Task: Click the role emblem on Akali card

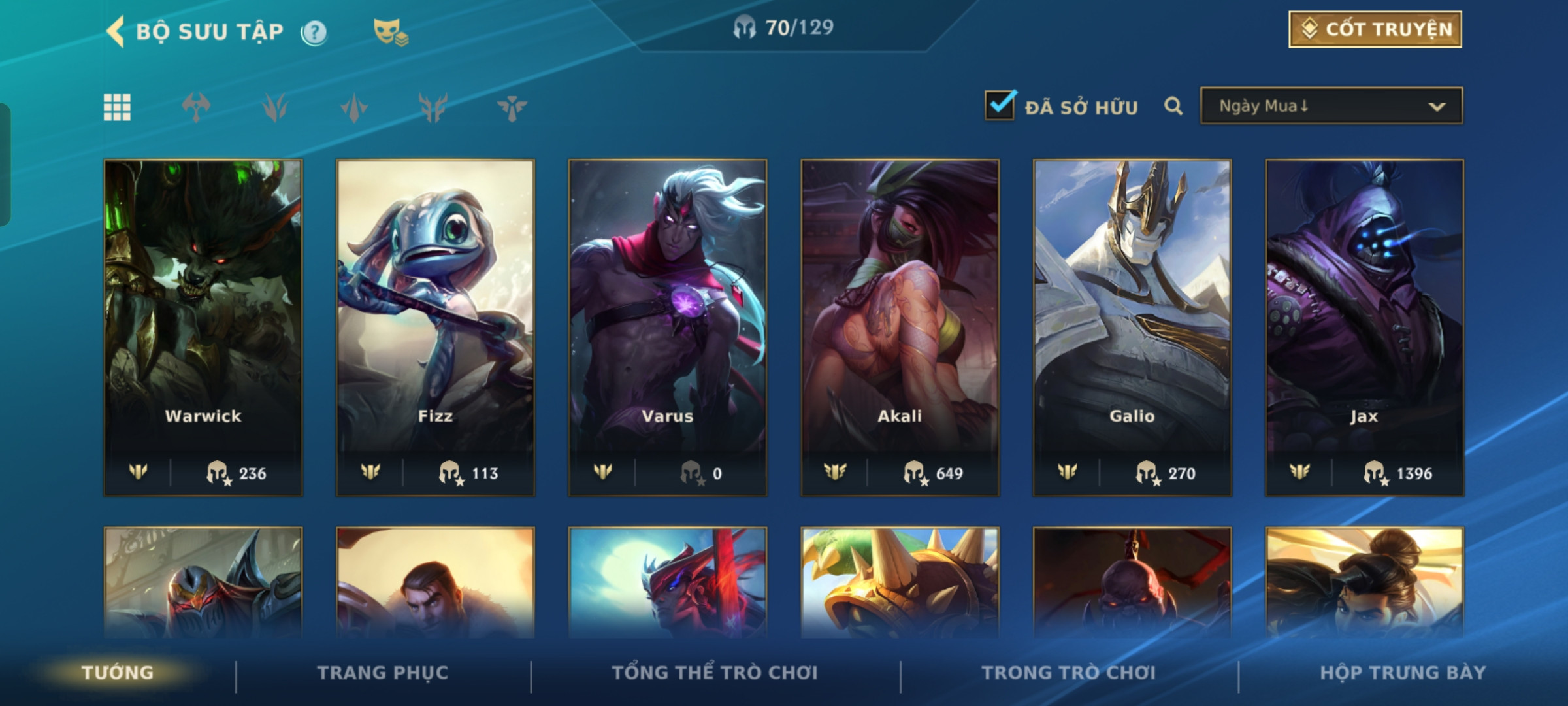Action: click(835, 471)
